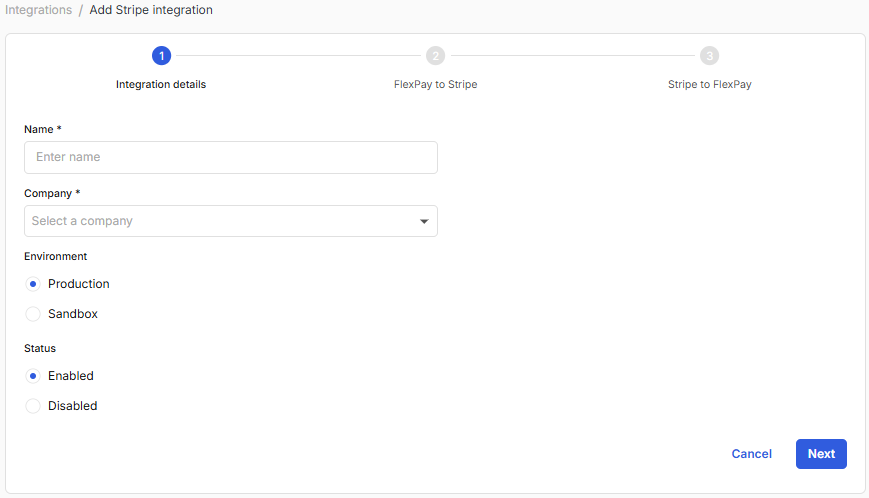Select step 3 circle in progress stepper
Viewport: 869px width, 498px height.
coord(709,55)
